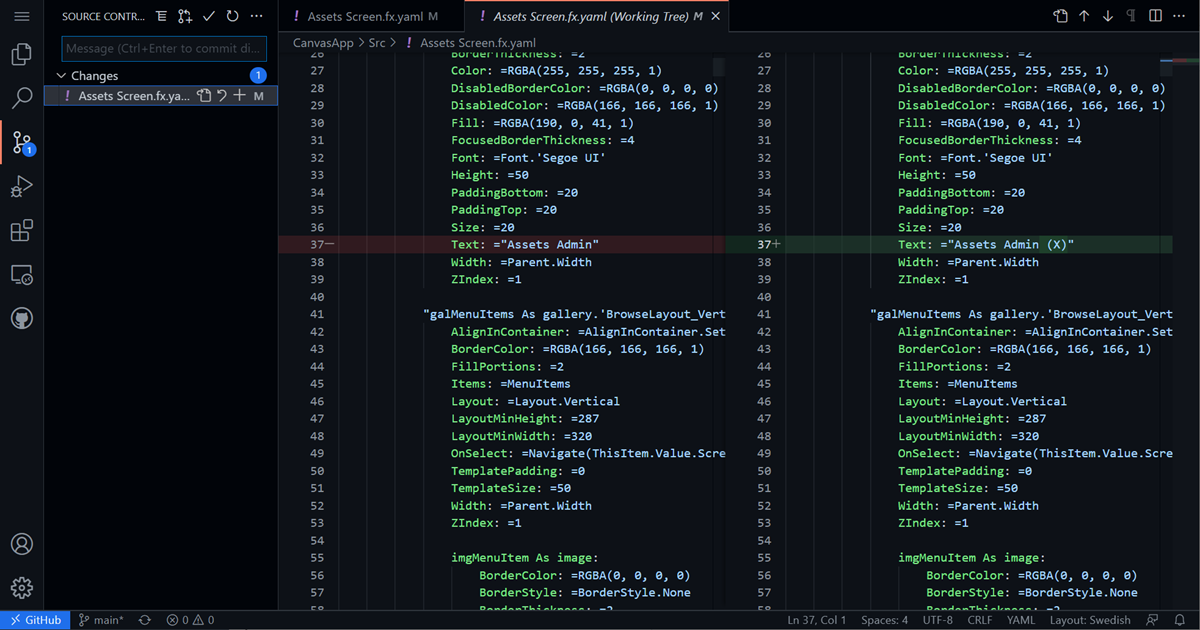Open Source Control more actions menu
Screen dimensions: 1200x630
click(257, 17)
